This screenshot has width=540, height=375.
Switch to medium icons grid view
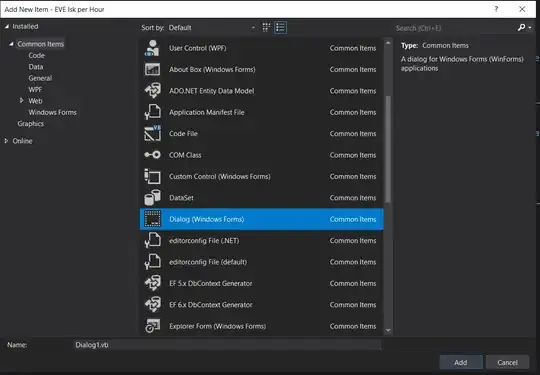coord(266,28)
